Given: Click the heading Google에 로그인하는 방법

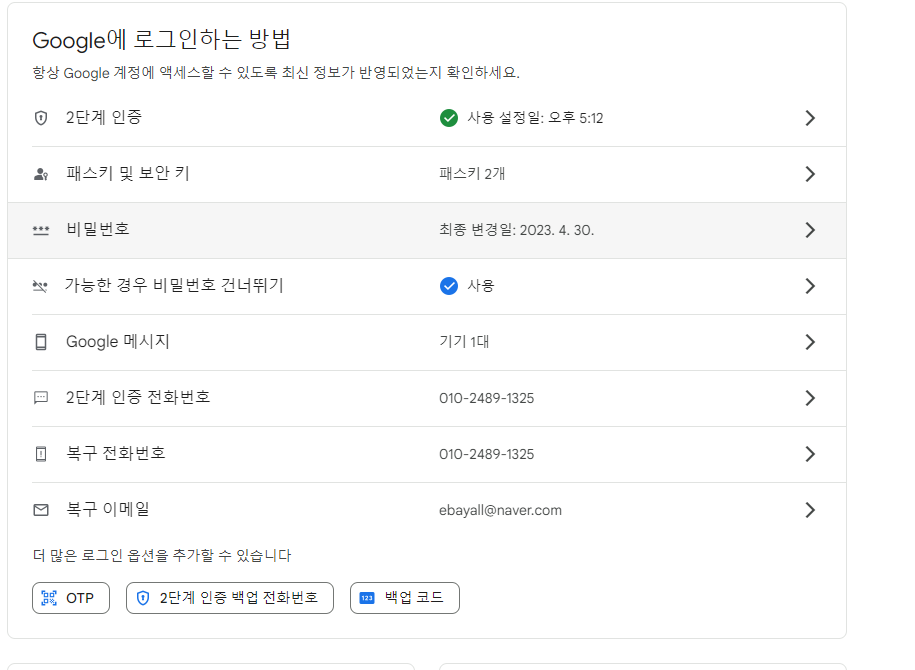Looking at the screenshot, I should (x=161, y=40).
